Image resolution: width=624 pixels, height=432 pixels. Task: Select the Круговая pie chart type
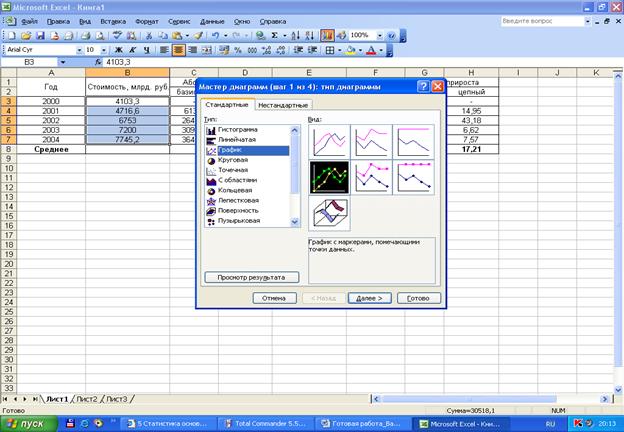(233, 160)
